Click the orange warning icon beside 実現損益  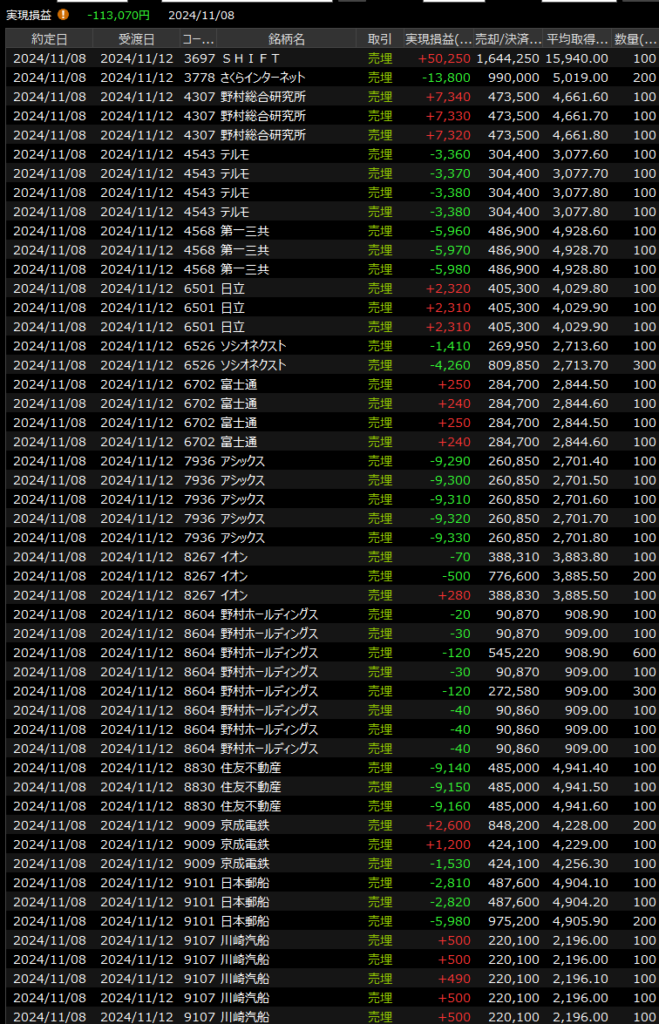click(x=64, y=15)
